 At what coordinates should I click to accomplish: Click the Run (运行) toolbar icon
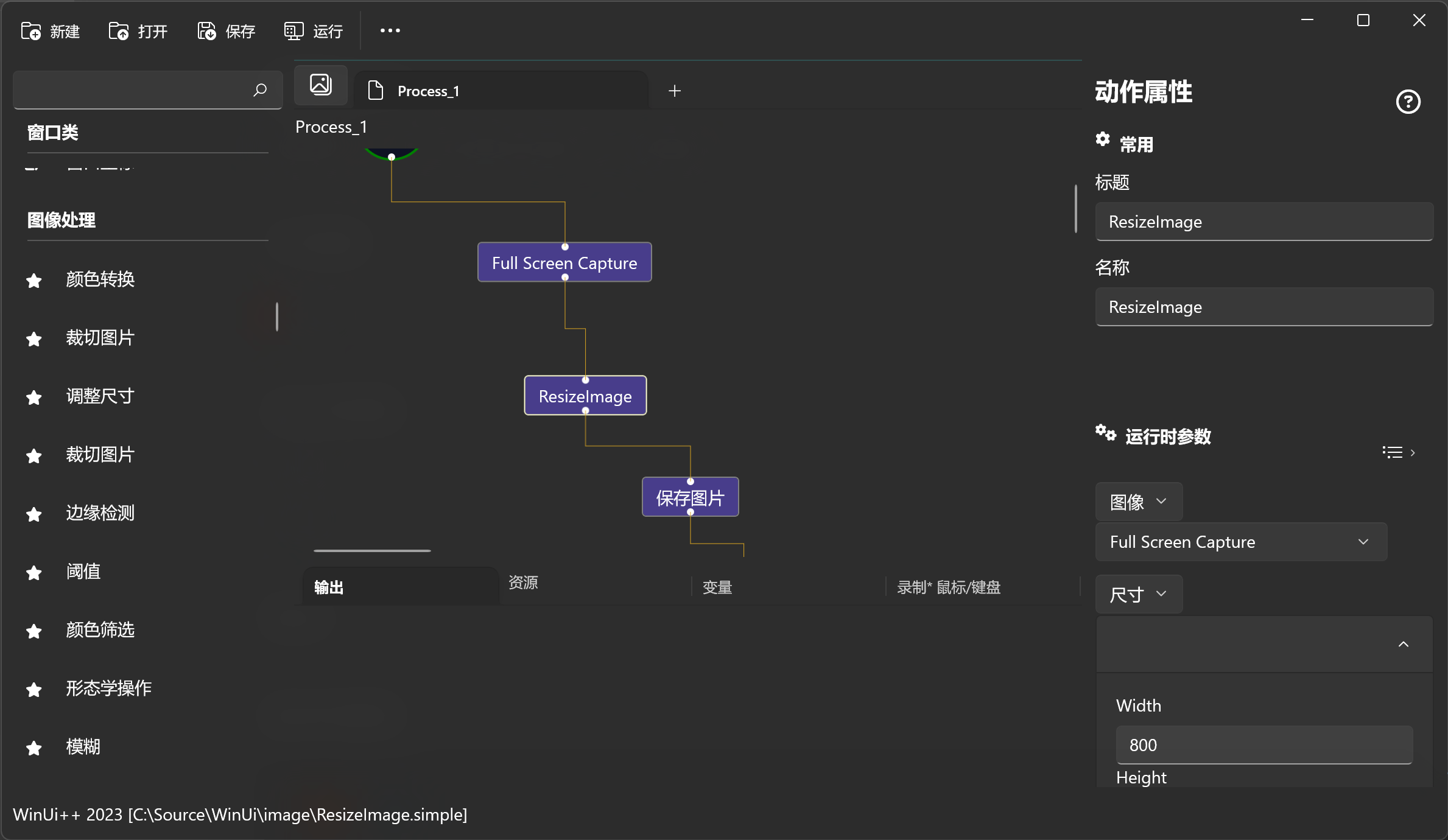(294, 31)
